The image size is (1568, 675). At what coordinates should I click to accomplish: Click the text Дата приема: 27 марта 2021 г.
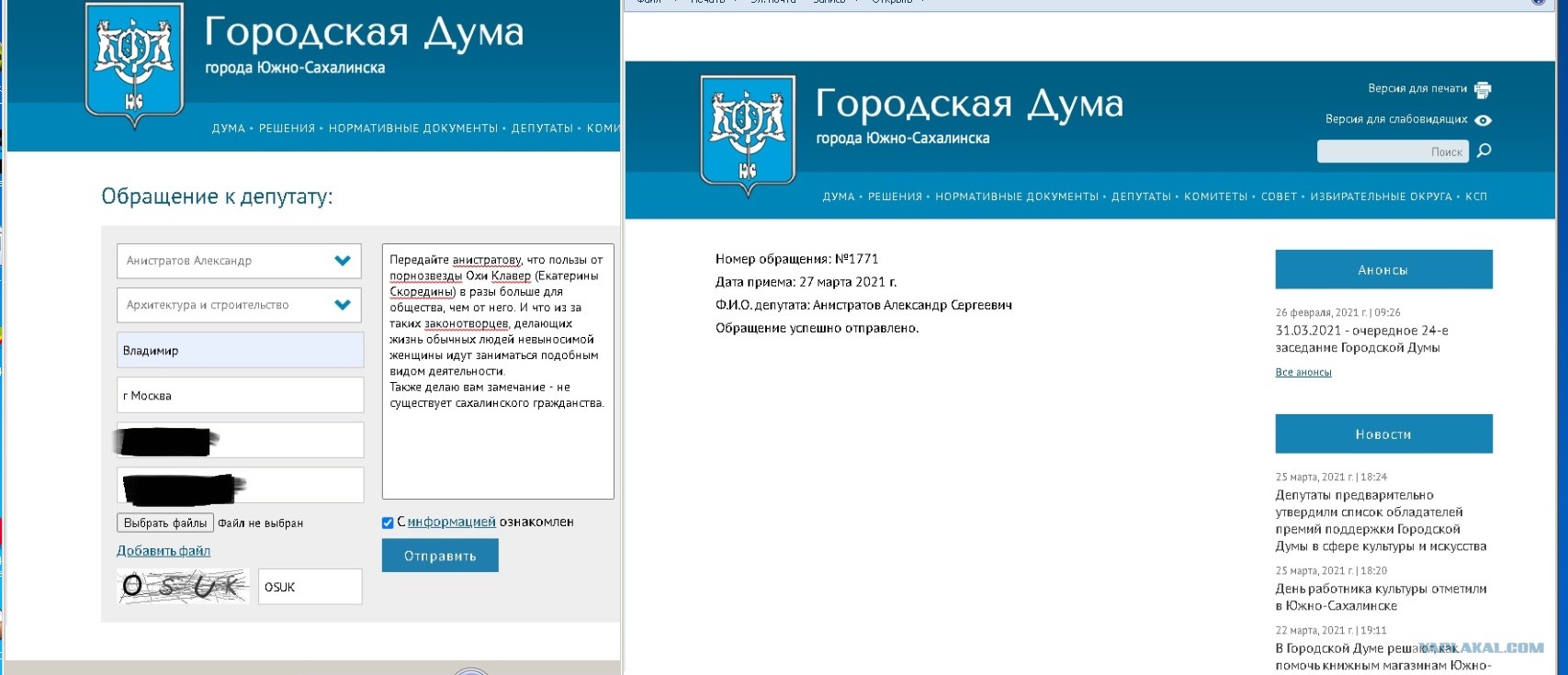point(807,282)
